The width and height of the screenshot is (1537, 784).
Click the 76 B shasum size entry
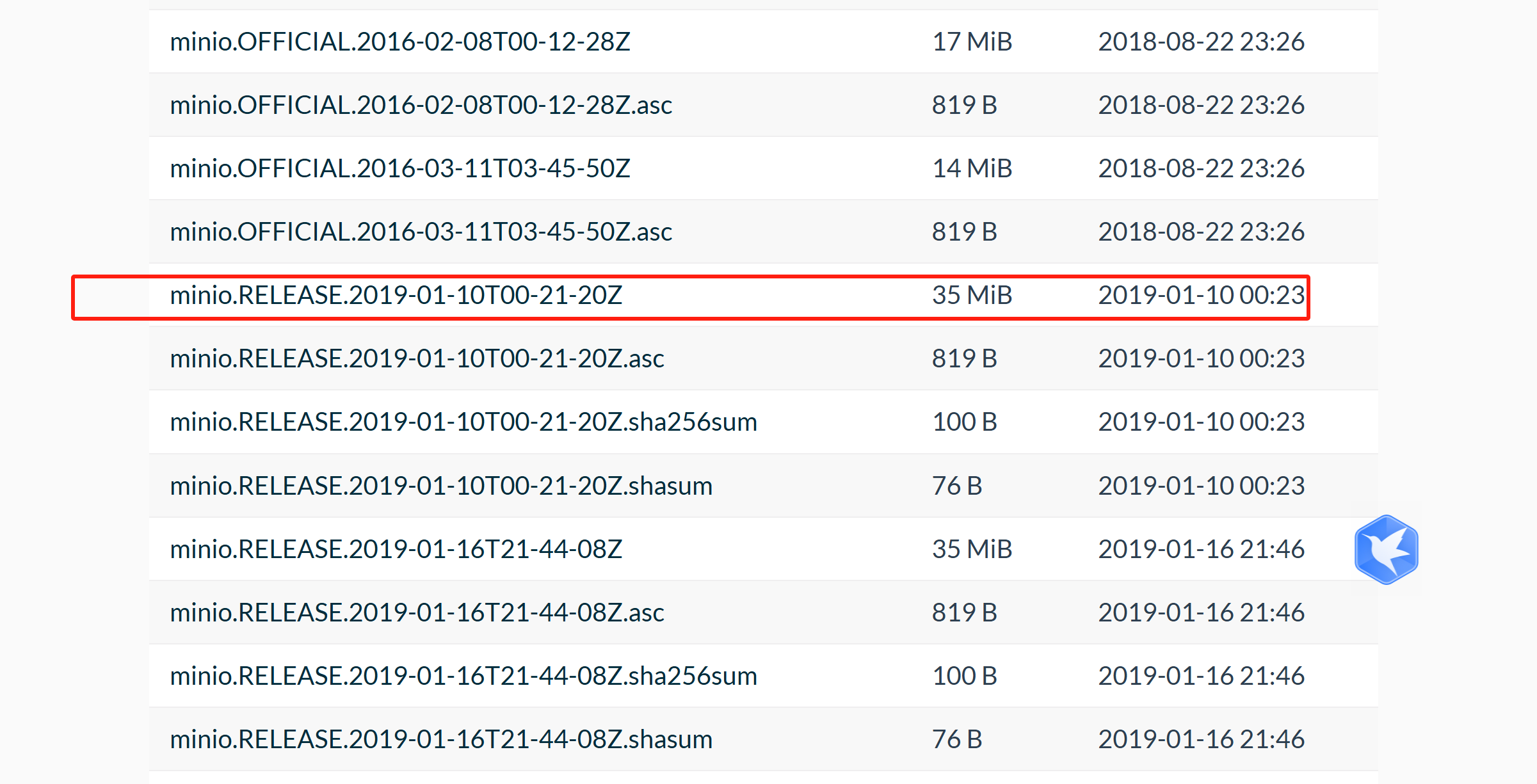click(x=958, y=486)
